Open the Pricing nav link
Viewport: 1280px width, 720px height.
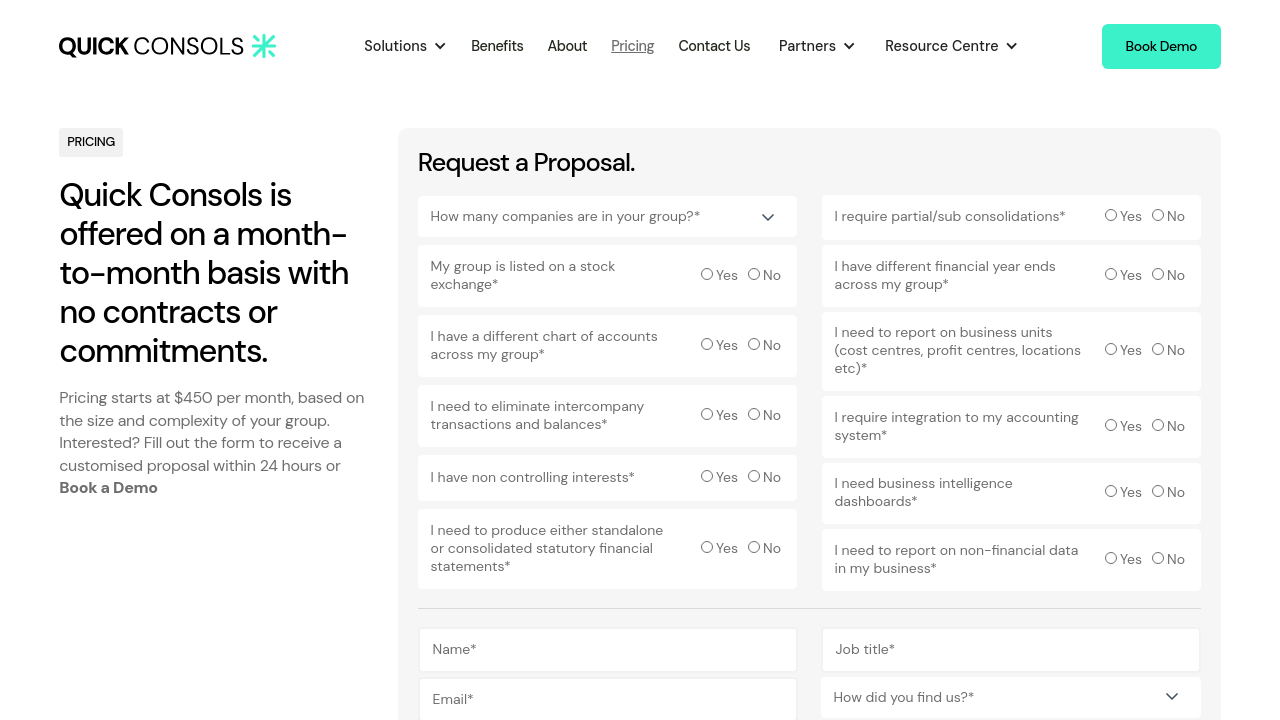point(632,46)
